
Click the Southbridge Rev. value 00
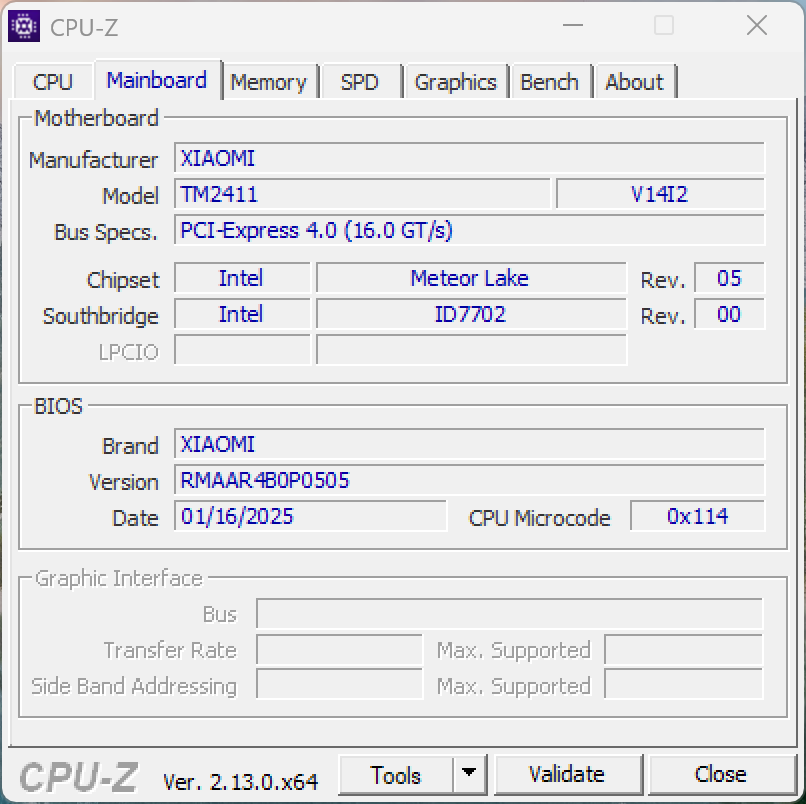point(729,314)
